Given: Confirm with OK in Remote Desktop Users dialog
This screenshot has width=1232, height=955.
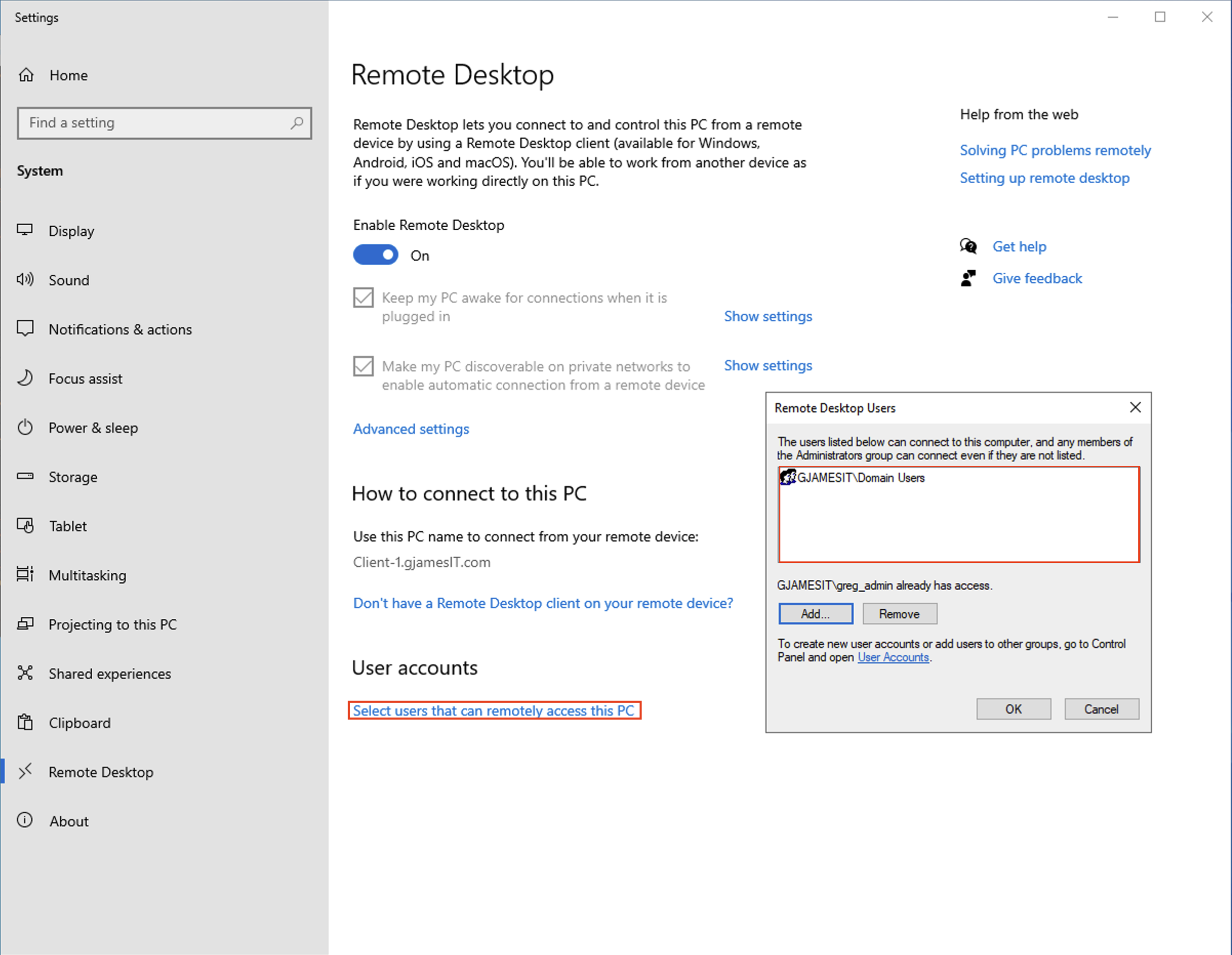Looking at the screenshot, I should [x=1014, y=709].
